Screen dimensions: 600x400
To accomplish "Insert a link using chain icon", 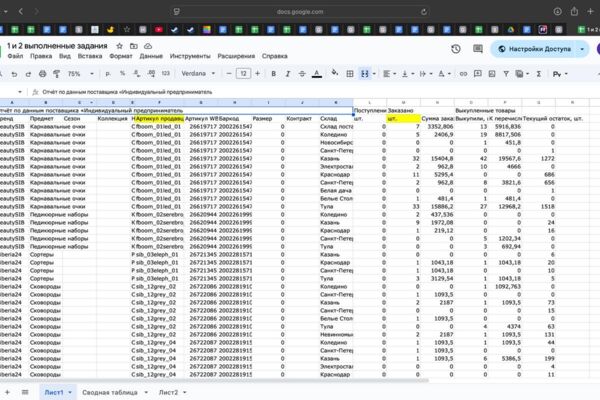I will click(463, 73).
